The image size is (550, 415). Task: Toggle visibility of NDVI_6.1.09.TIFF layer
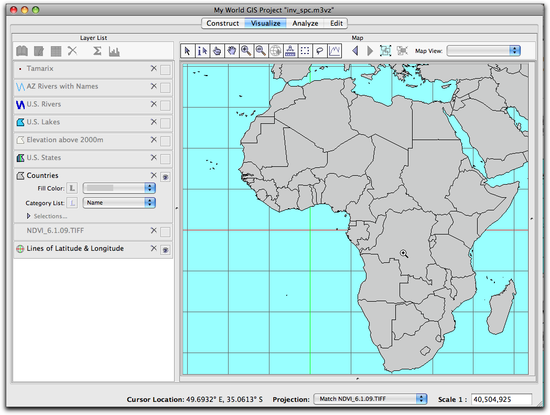[165, 232]
